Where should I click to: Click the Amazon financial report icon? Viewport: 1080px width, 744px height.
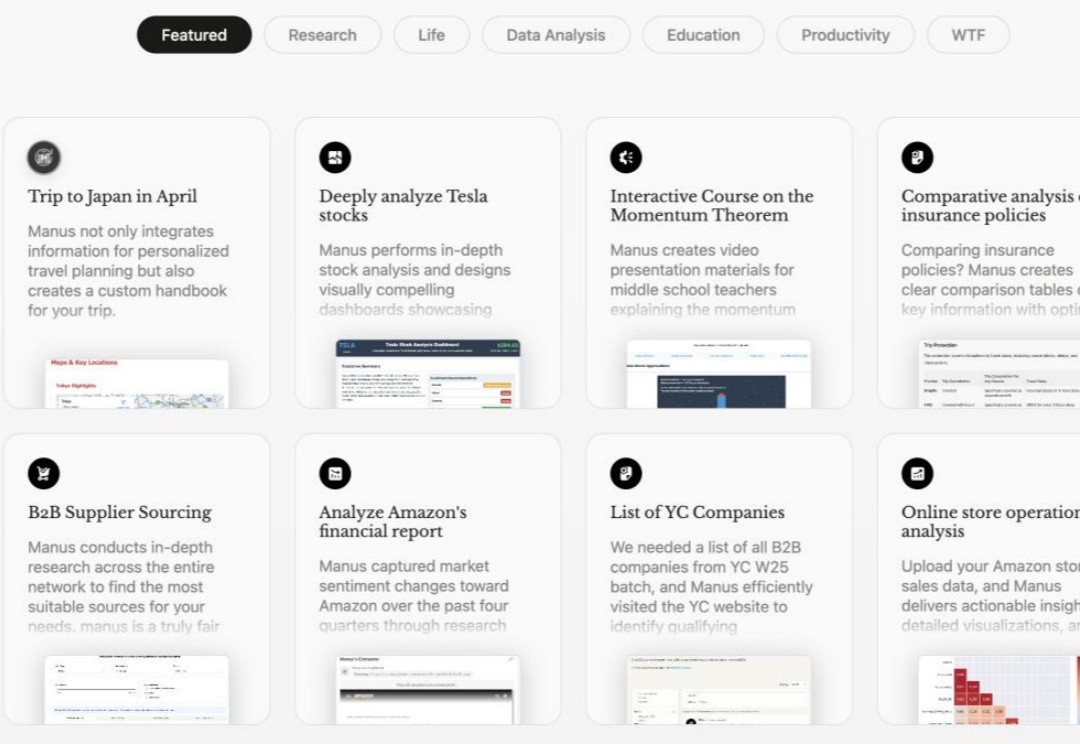coord(335,473)
